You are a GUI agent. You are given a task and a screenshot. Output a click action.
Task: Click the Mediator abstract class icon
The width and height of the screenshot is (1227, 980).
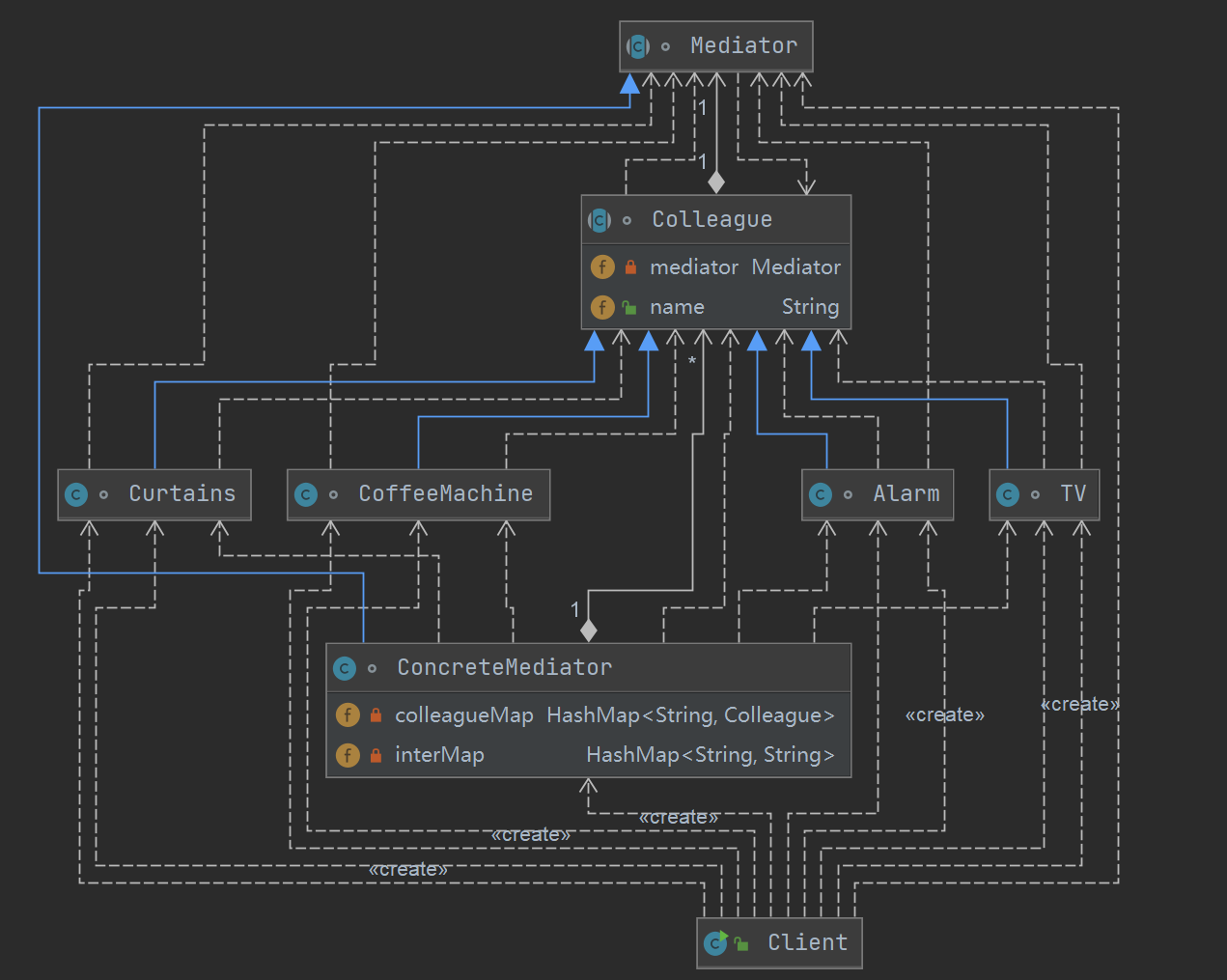click(x=638, y=46)
